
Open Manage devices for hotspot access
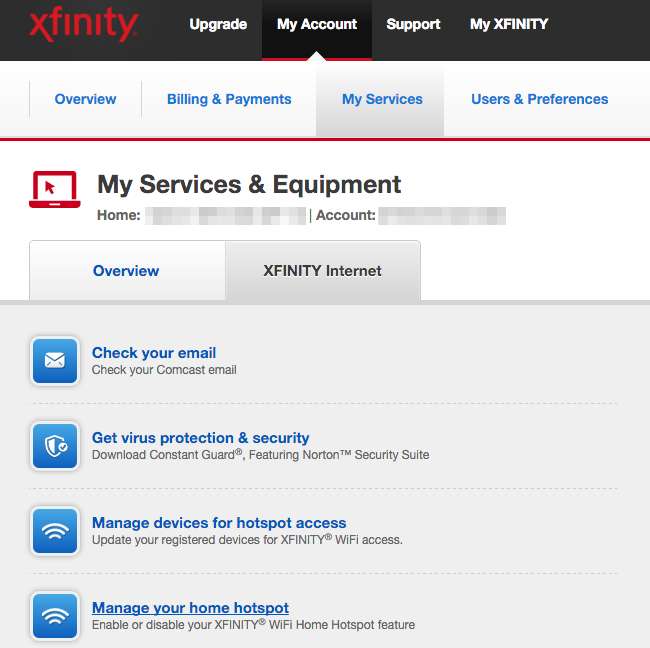219,523
